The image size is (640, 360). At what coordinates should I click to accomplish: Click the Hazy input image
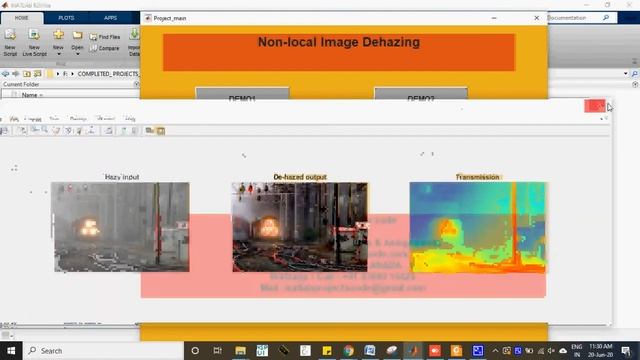pyautogui.click(x=121, y=227)
